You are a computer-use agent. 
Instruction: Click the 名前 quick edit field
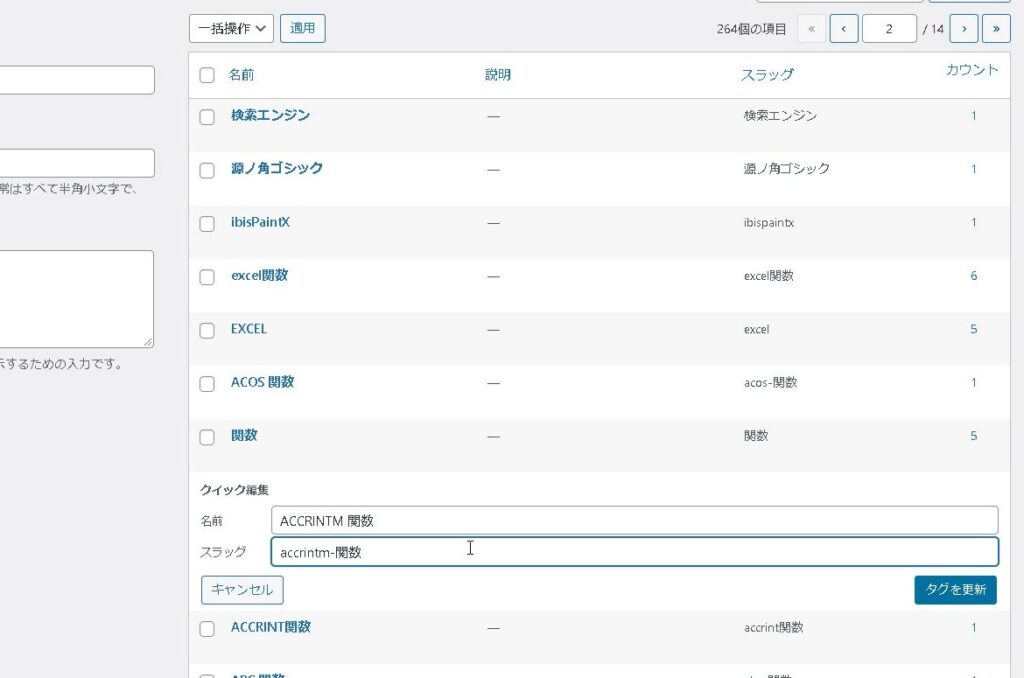(634, 520)
